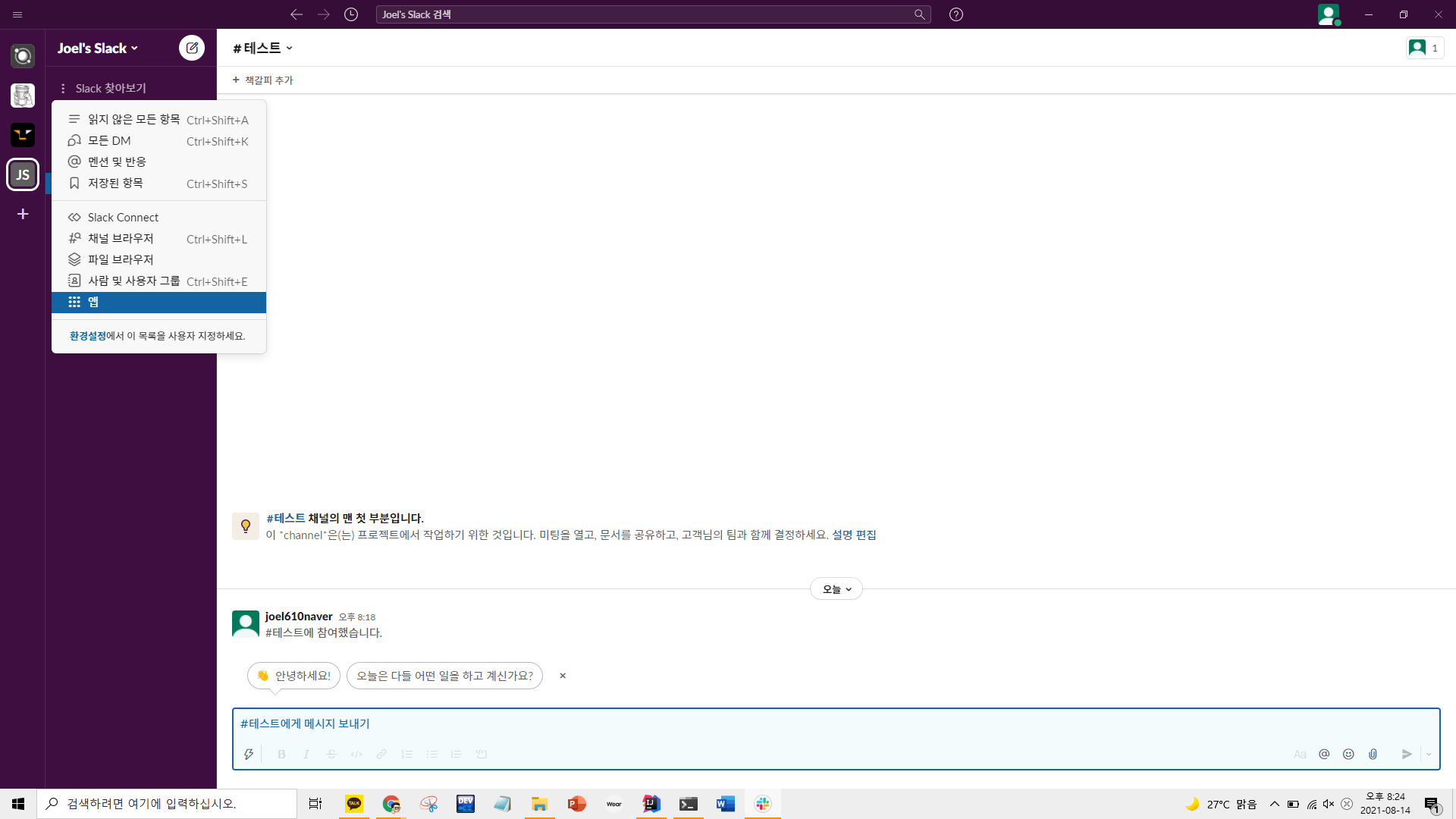Screen dimensions: 1456x819
Task: Toggle the Aa formatting visibility button
Action: click(1300, 754)
